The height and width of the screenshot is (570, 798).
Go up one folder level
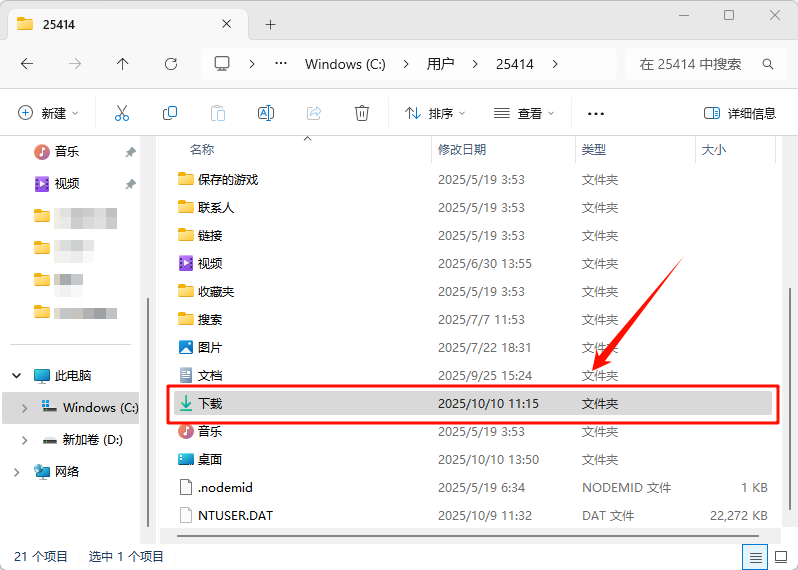click(x=123, y=64)
